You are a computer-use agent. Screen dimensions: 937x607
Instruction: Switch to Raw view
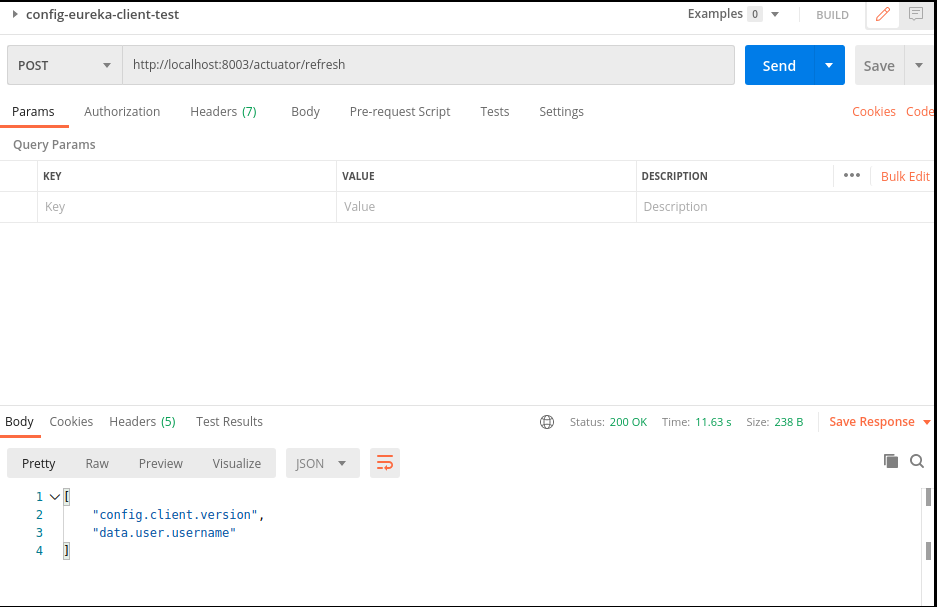coord(97,464)
